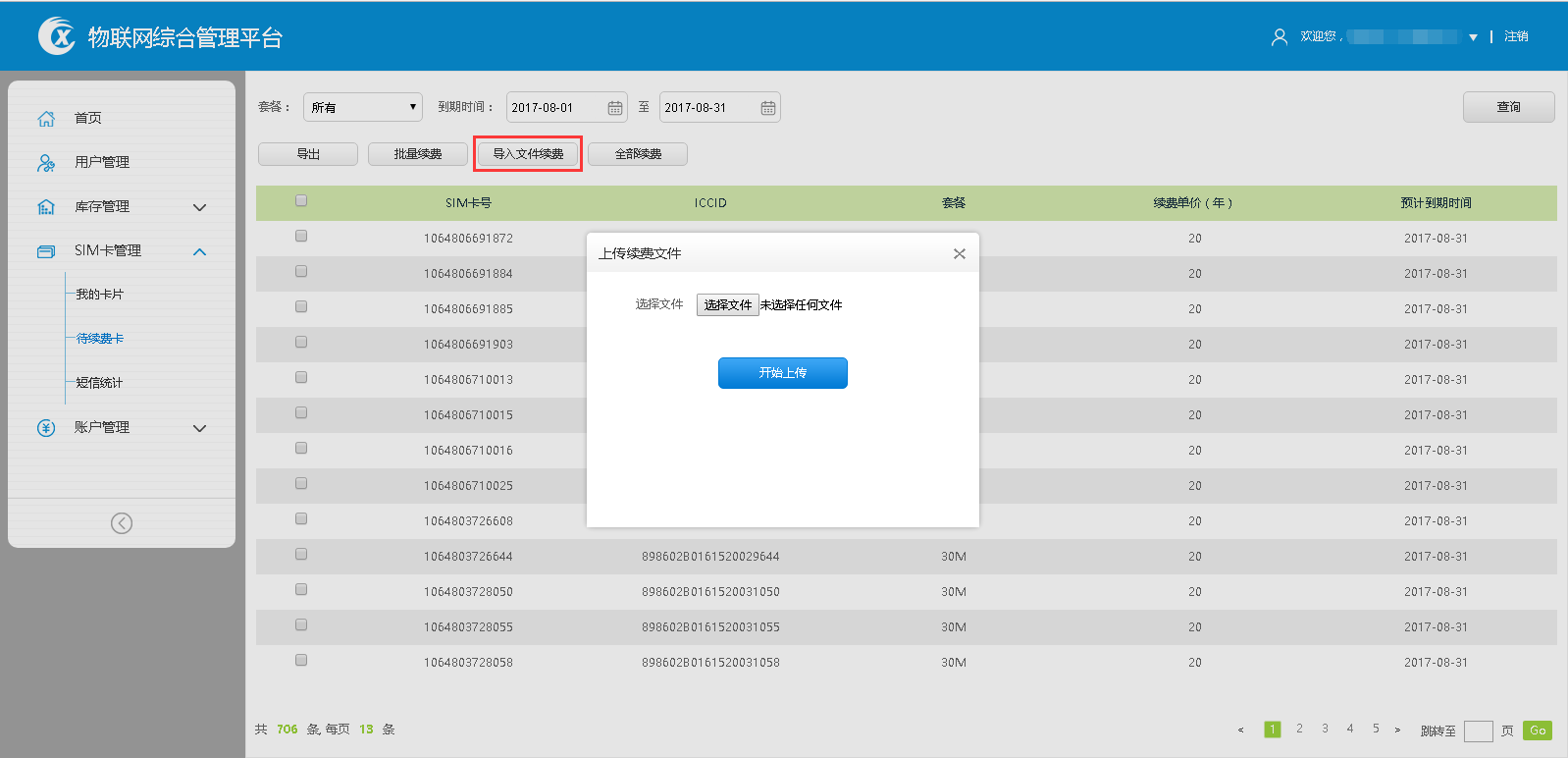This screenshot has height=758, width=1568.
Task: Select checkbox for SIM 1064803728058
Action: 301,661
